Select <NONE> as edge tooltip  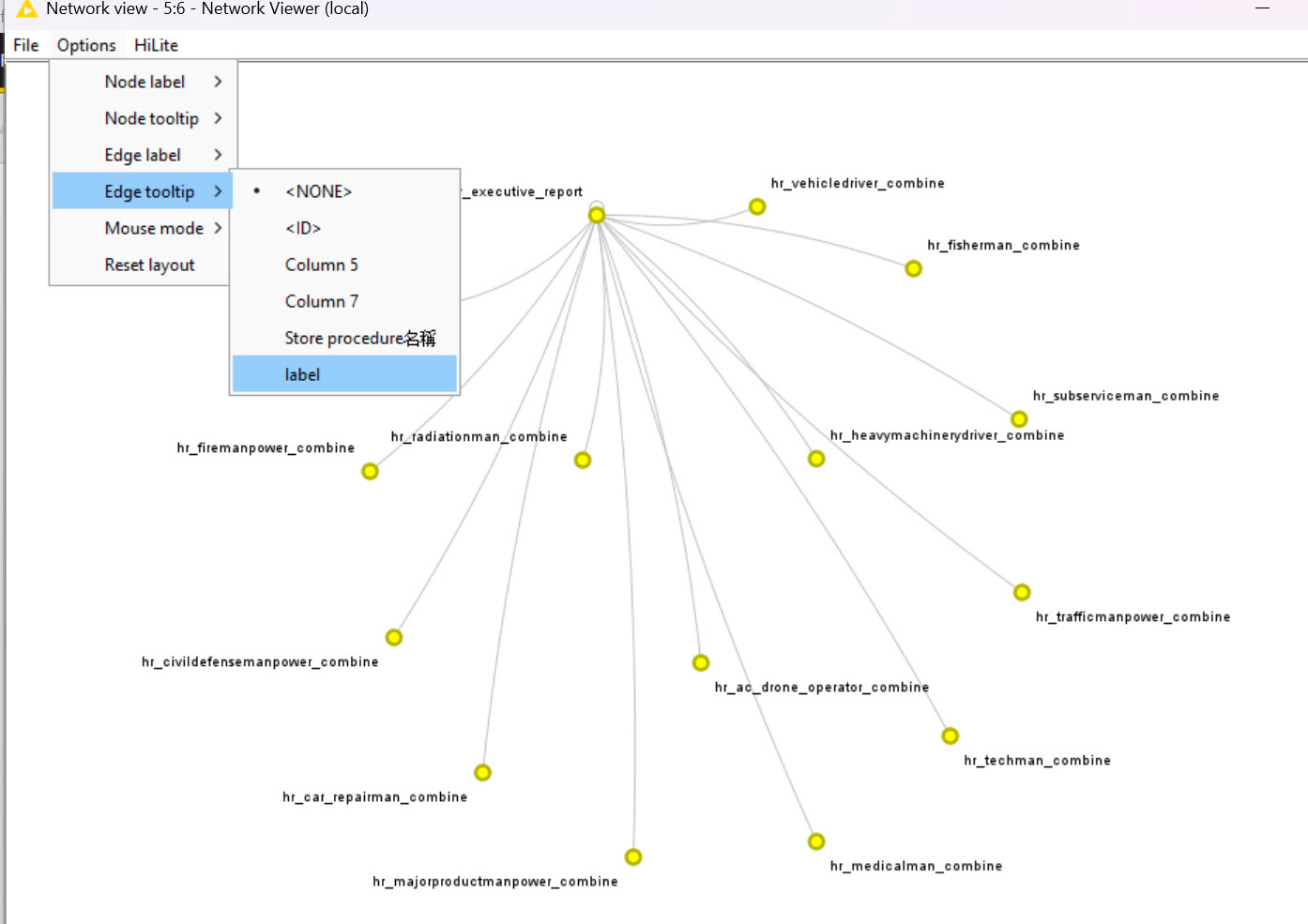coord(344,191)
